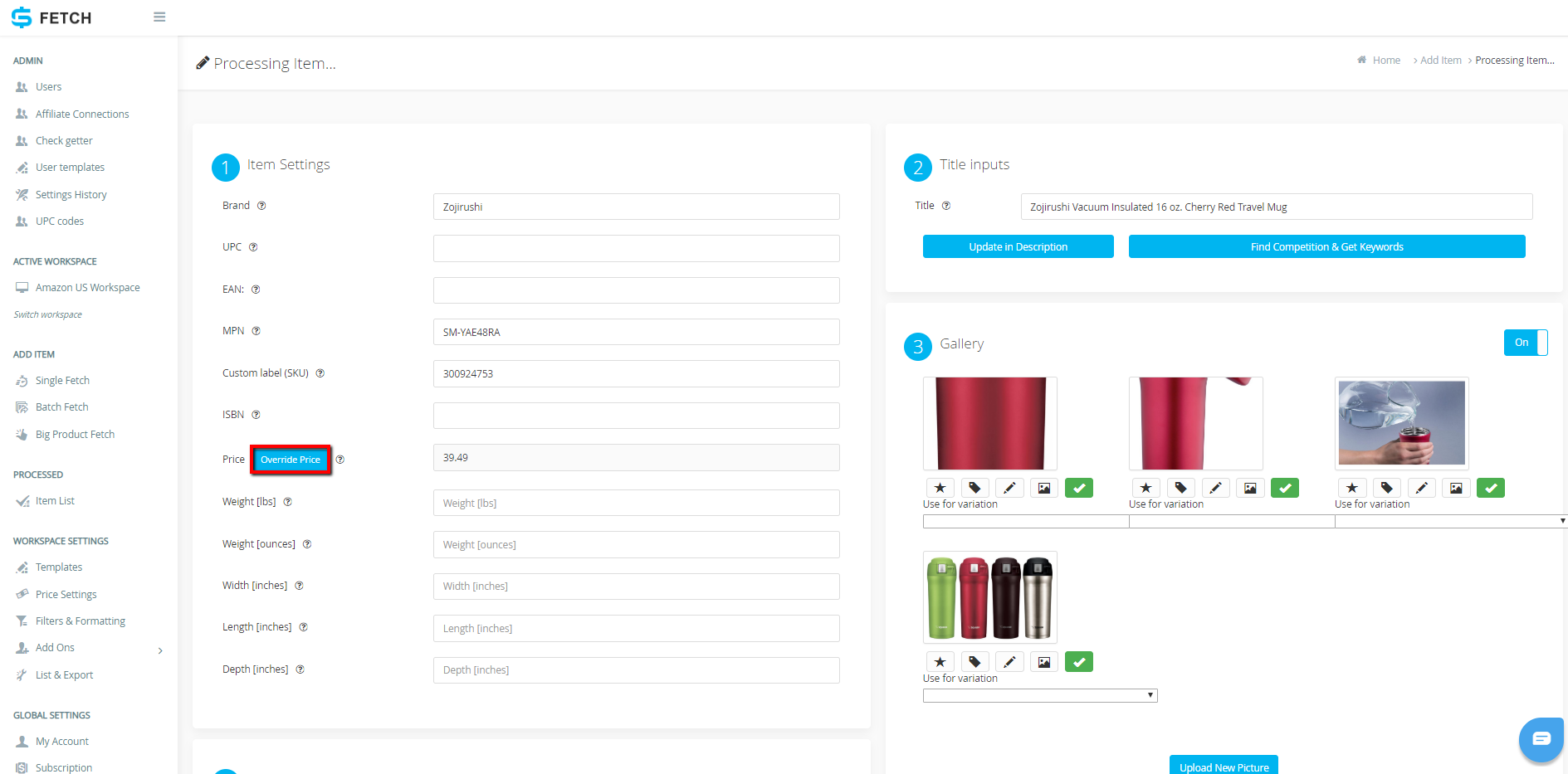Open variation dropdown under third gallery image
The height and width of the screenshot is (774, 1568).
click(1451, 521)
